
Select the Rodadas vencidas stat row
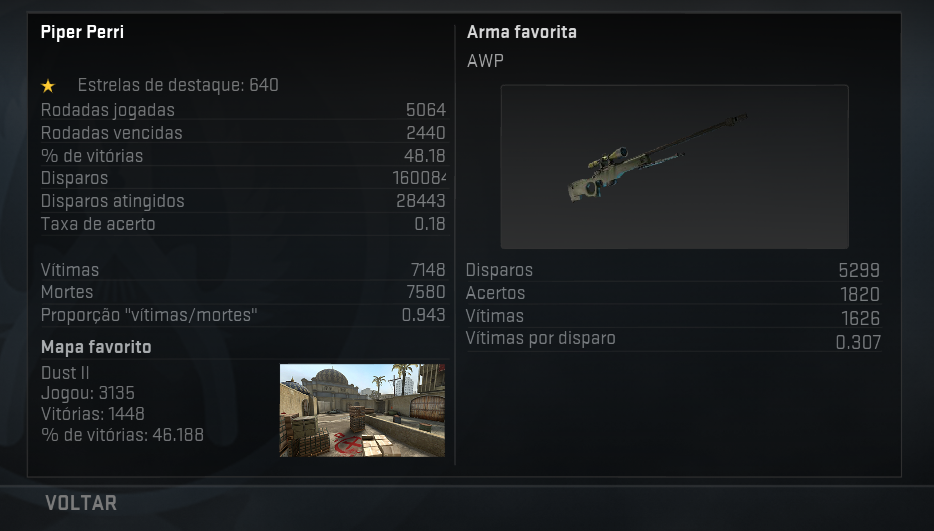click(243, 133)
